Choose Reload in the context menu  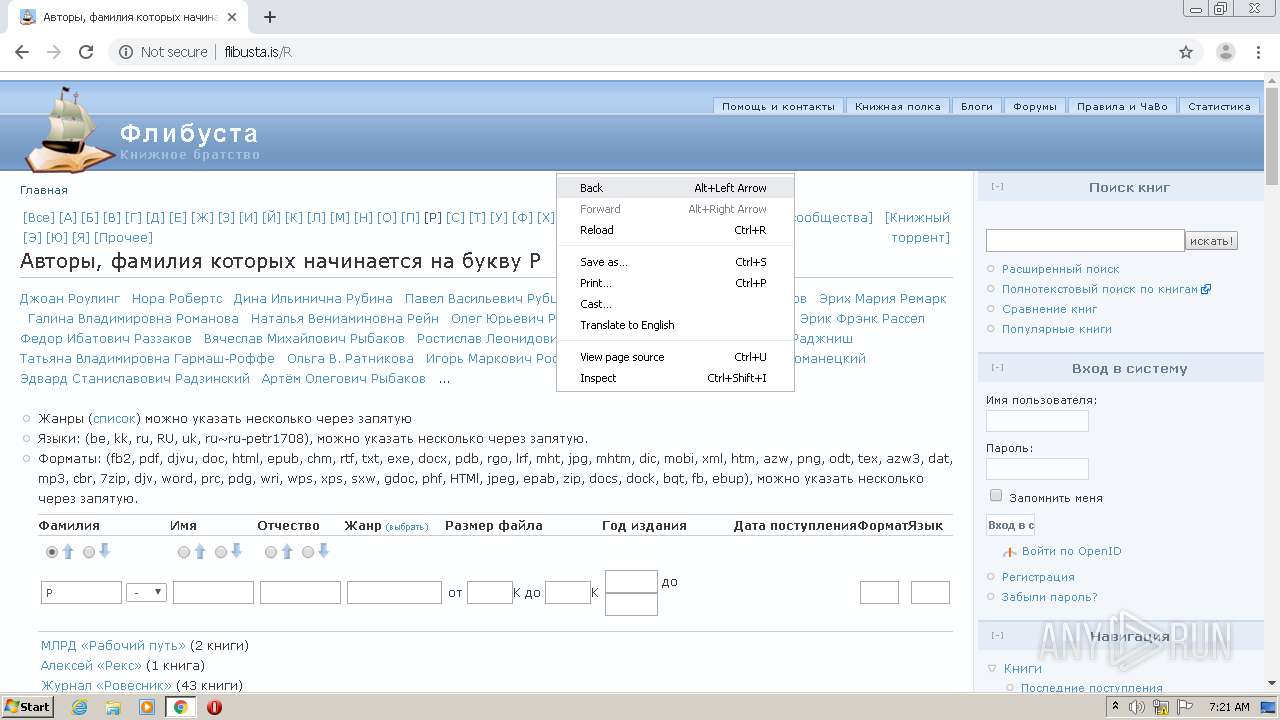coord(675,230)
